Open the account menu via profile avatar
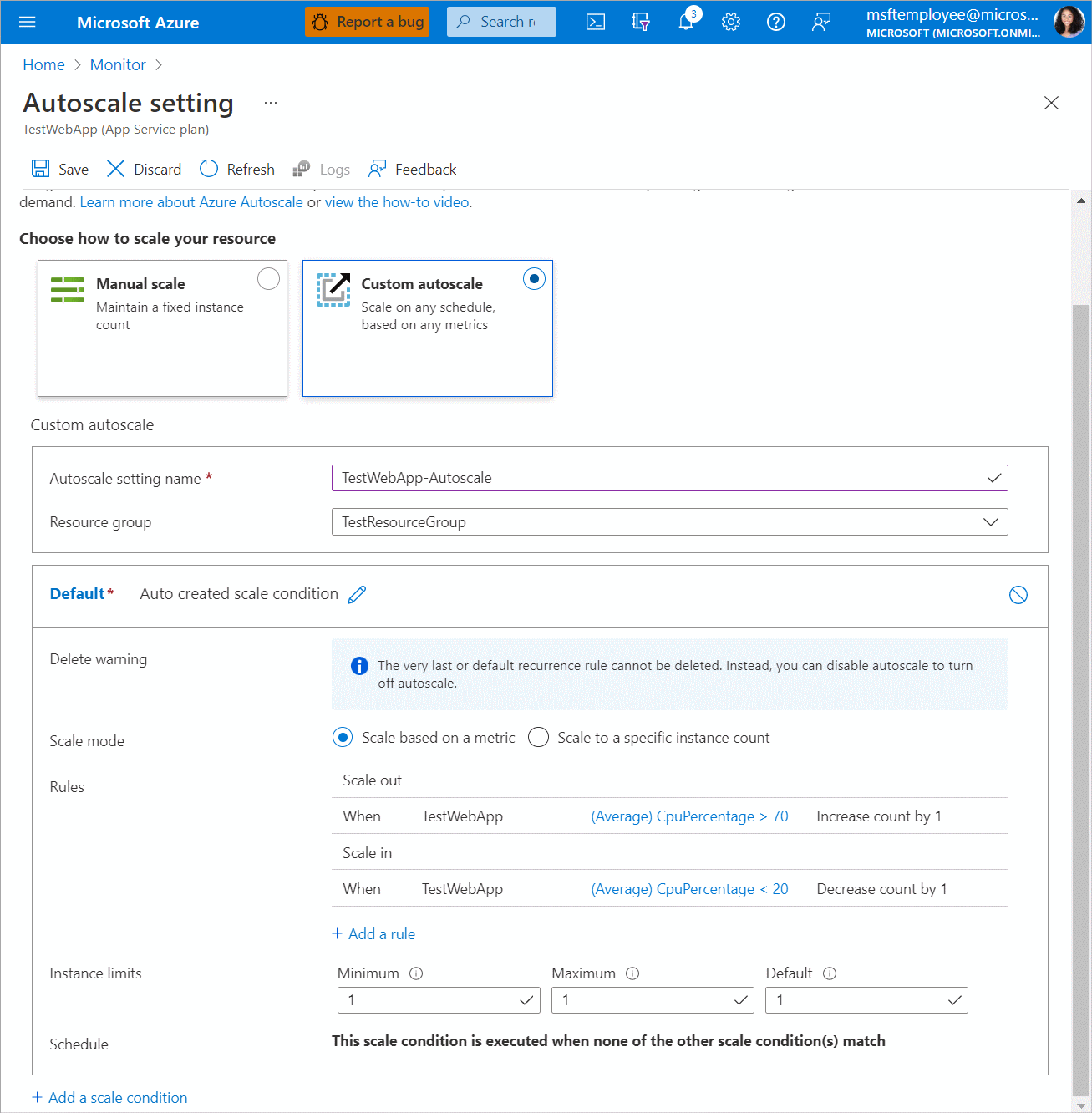This screenshot has height=1113, width=1092. coord(1069,22)
